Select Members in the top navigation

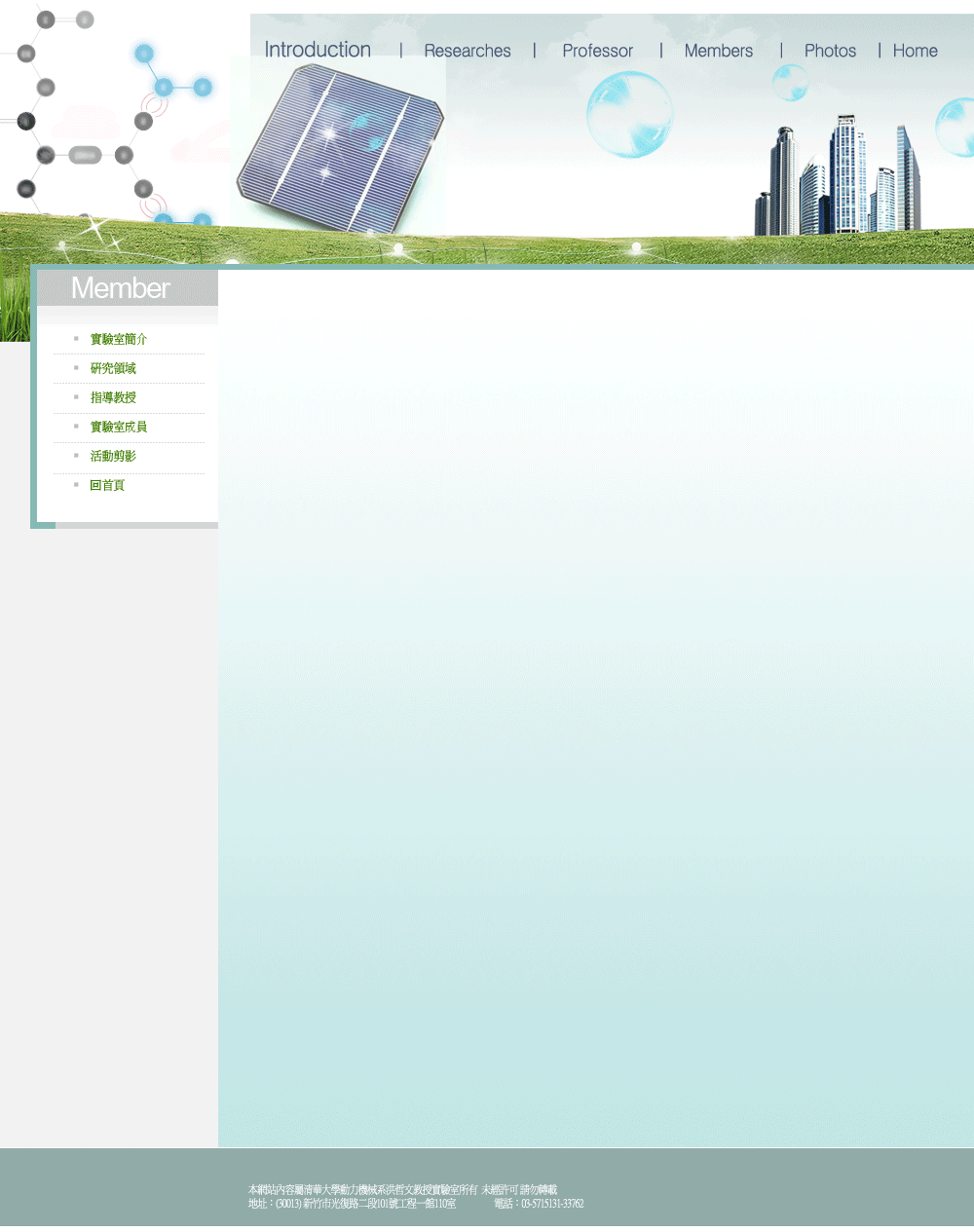(x=718, y=51)
